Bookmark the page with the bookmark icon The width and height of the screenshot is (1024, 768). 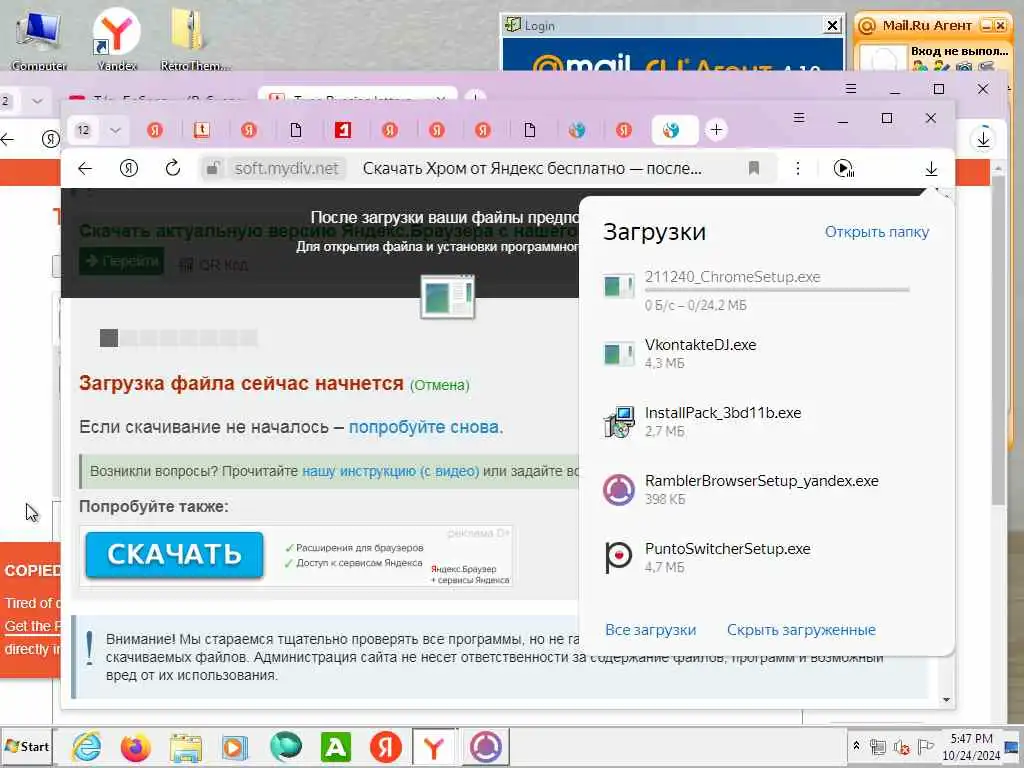pos(754,168)
